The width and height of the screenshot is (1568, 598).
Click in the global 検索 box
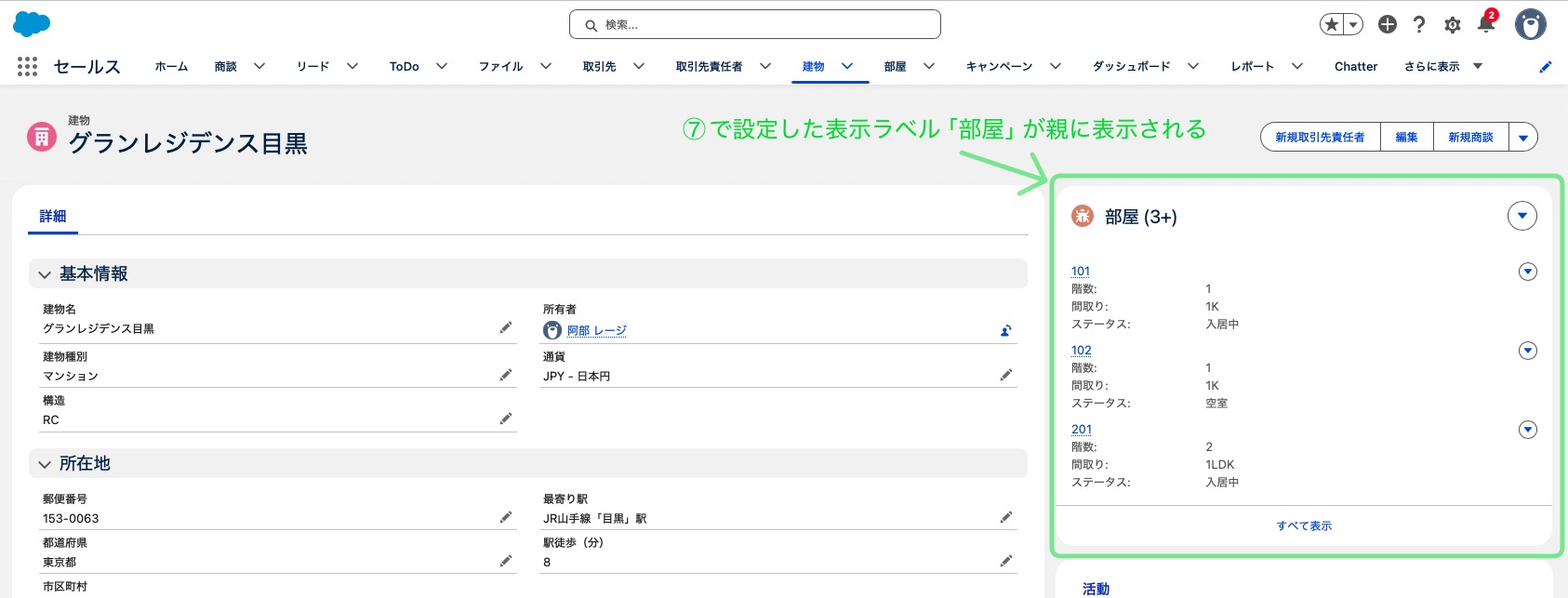[x=755, y=24]
